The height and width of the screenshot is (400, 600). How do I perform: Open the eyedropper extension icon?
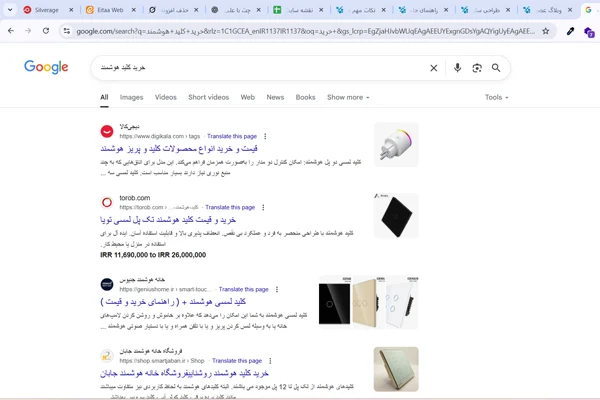(x=570, y=31)
